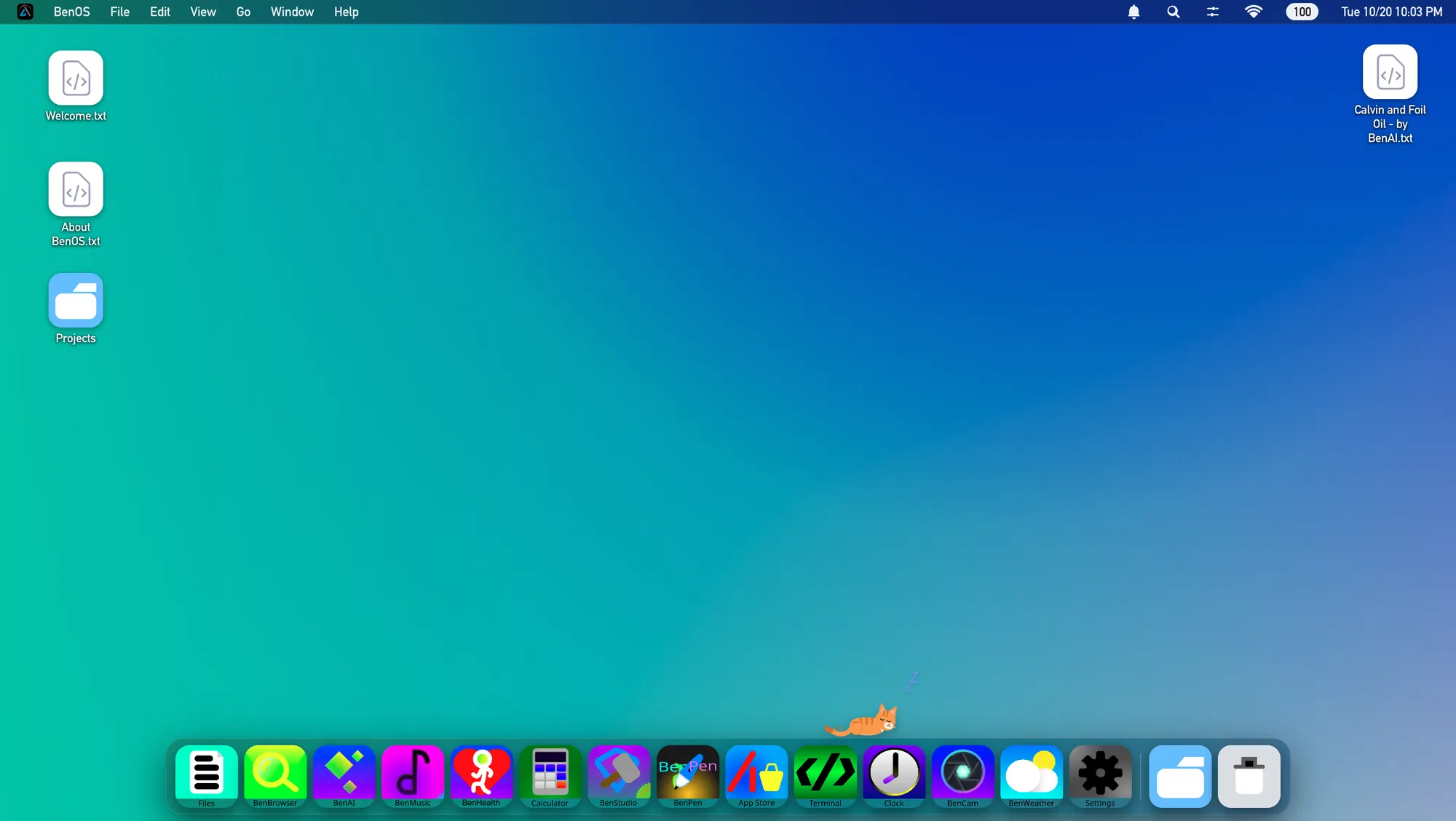Launch BenBrowser from the dock

click(x=275, y=775)
